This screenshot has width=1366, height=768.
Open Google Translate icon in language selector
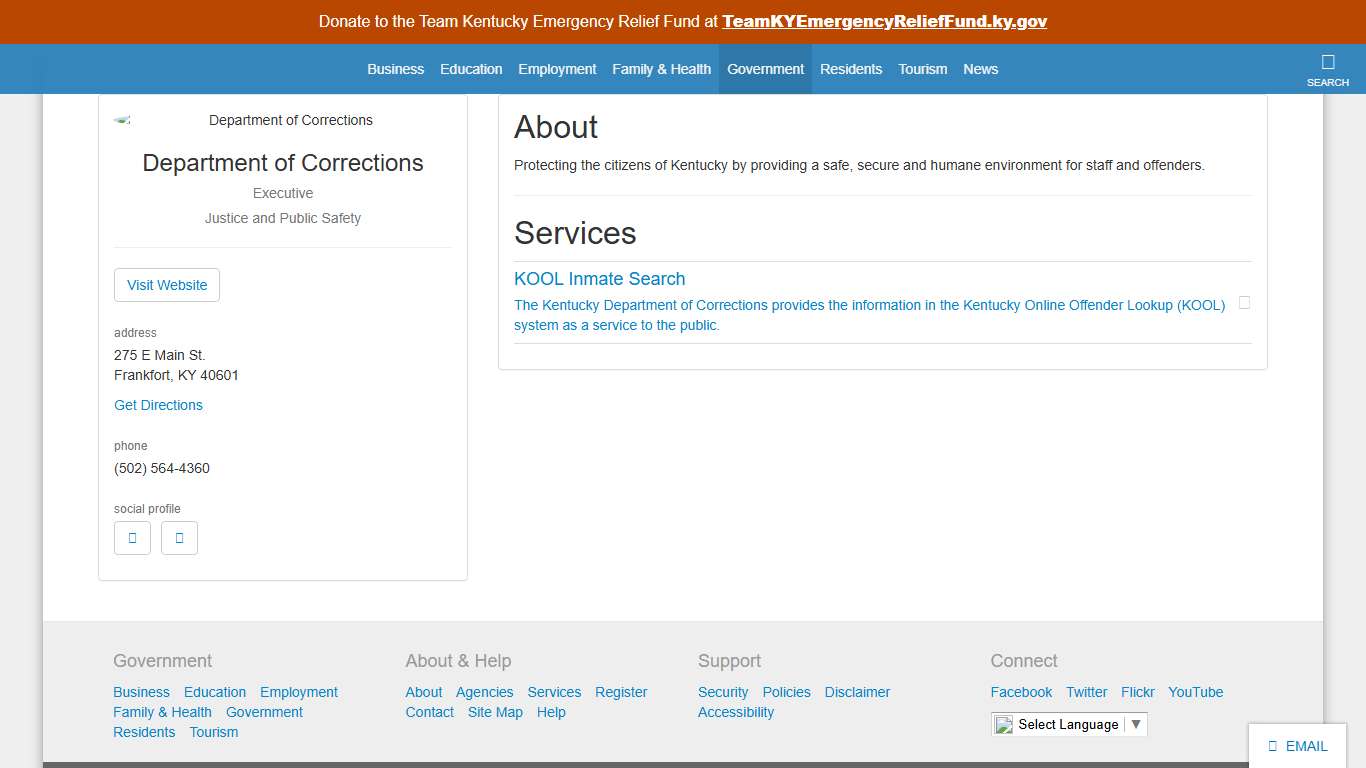pyautogui.click(x=1003, y=724)
